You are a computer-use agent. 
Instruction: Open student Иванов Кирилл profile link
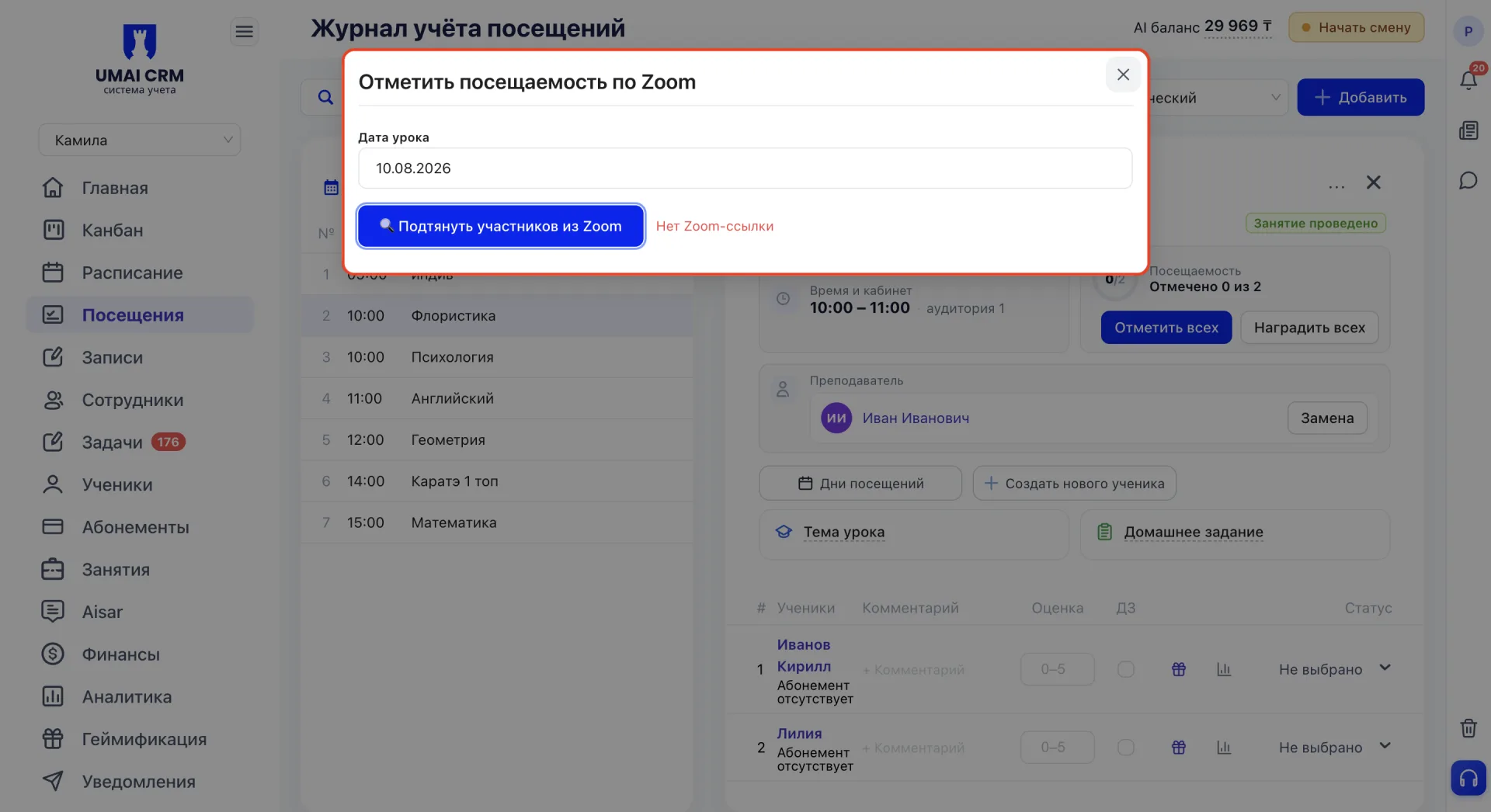tap(804, 655)
